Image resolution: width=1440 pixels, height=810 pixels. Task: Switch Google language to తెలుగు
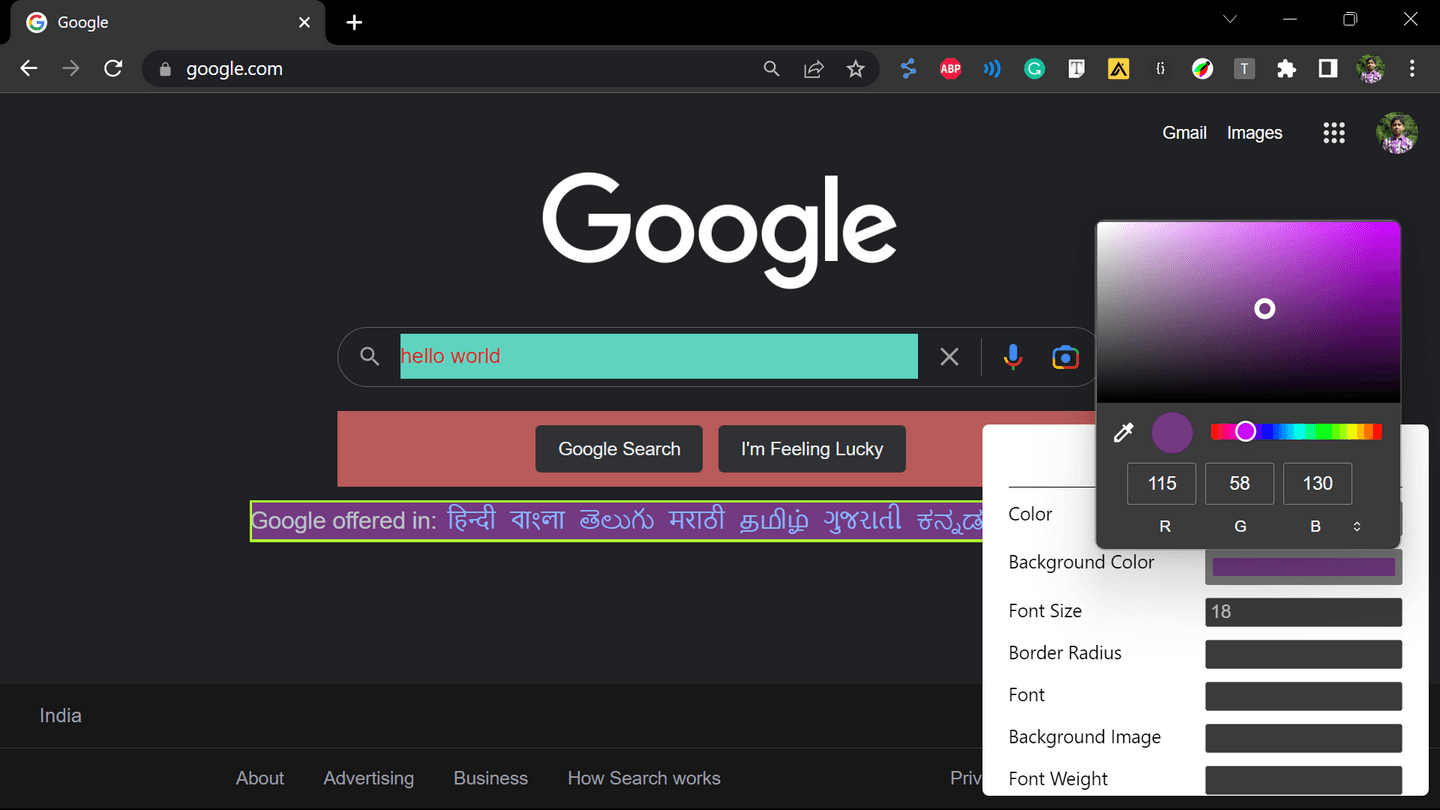[x=617, y=521]
